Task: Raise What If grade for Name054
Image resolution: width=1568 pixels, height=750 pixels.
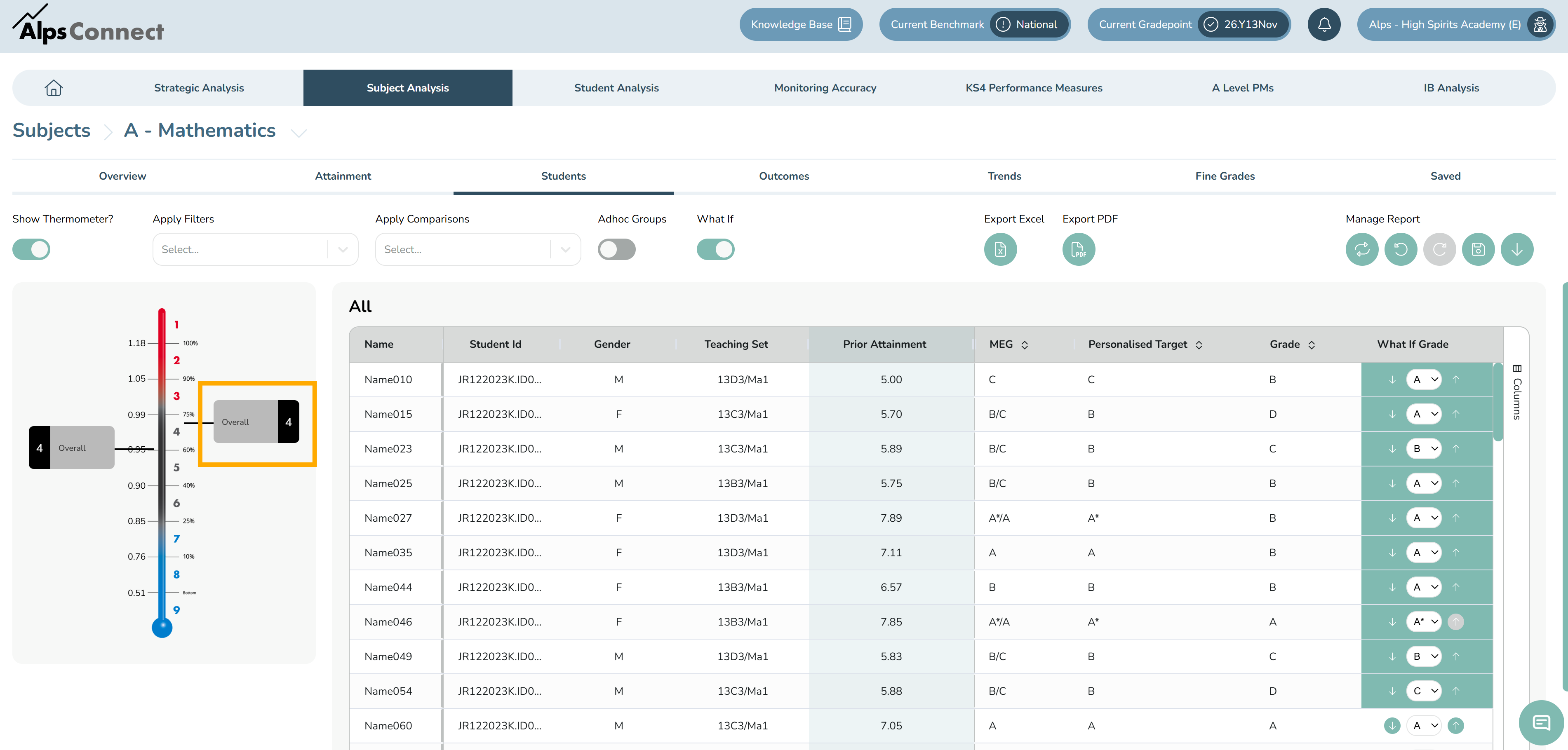Action: (1455, 691)
